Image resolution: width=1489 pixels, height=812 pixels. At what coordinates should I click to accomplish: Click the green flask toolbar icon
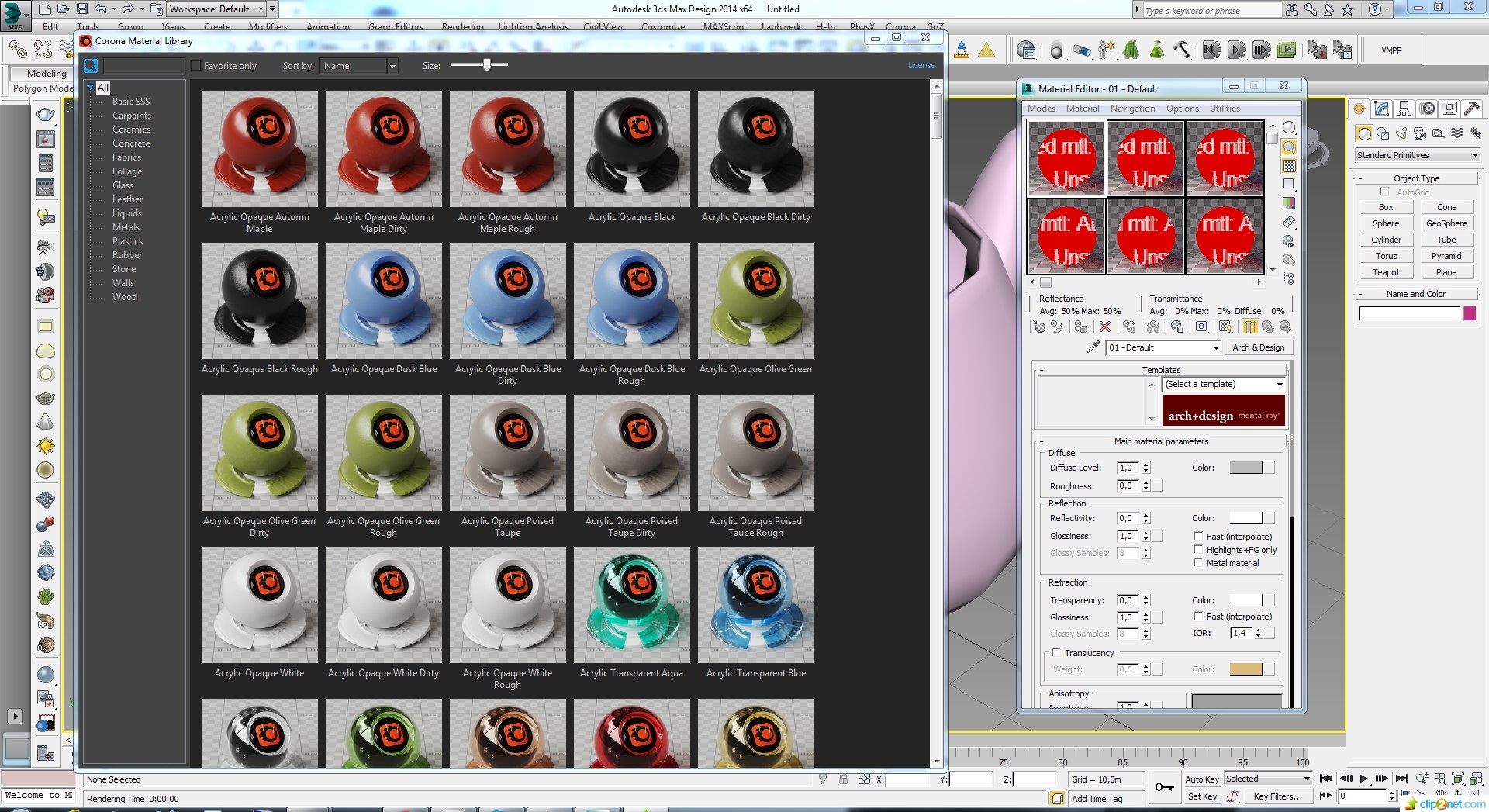click(1156, 50)
